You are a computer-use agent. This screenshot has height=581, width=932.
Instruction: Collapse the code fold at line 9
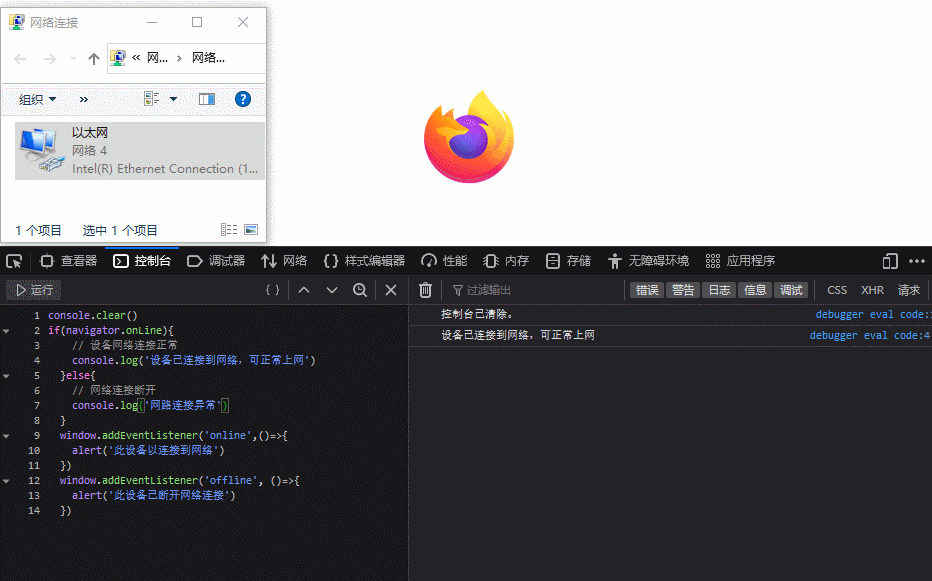pyautogui.click(x=7, y=436)
